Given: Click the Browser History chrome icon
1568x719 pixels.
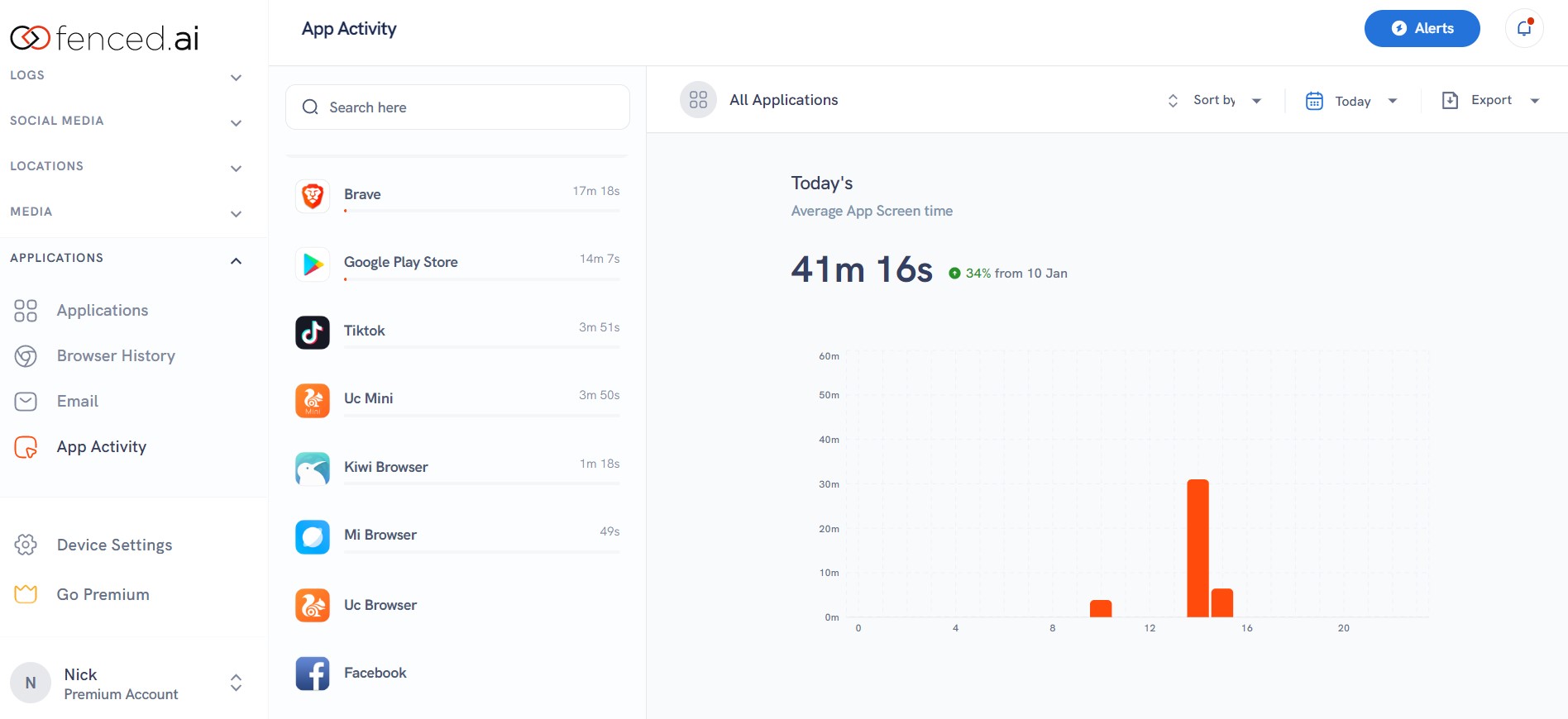Looking at the screenshot, I should [26, 356].
